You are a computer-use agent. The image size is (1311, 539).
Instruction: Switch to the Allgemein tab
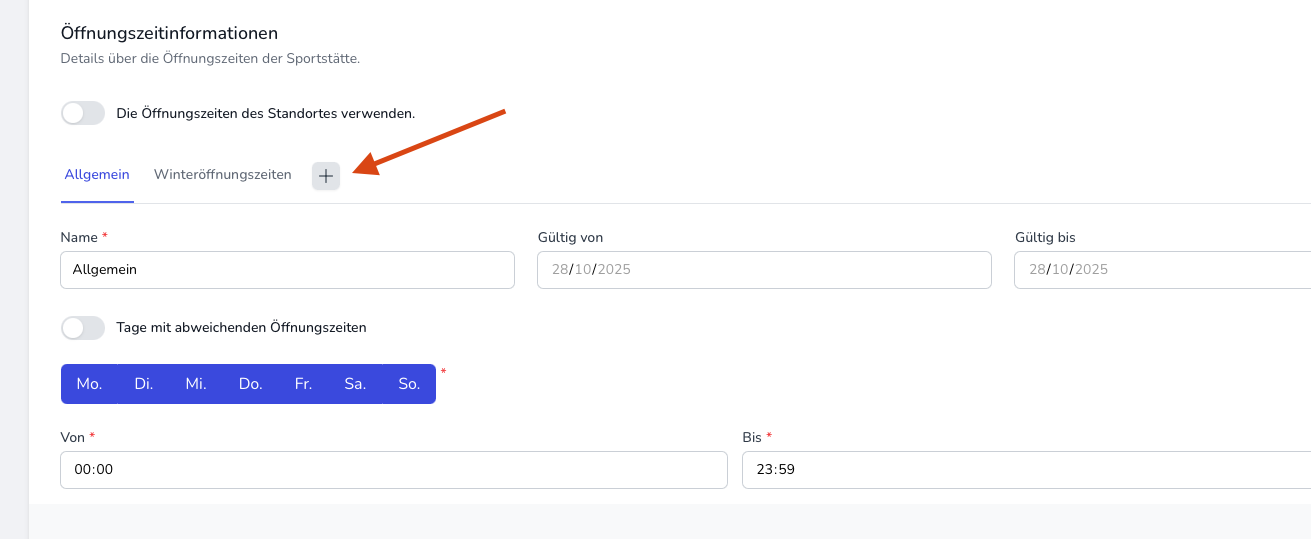pos(97,175)
